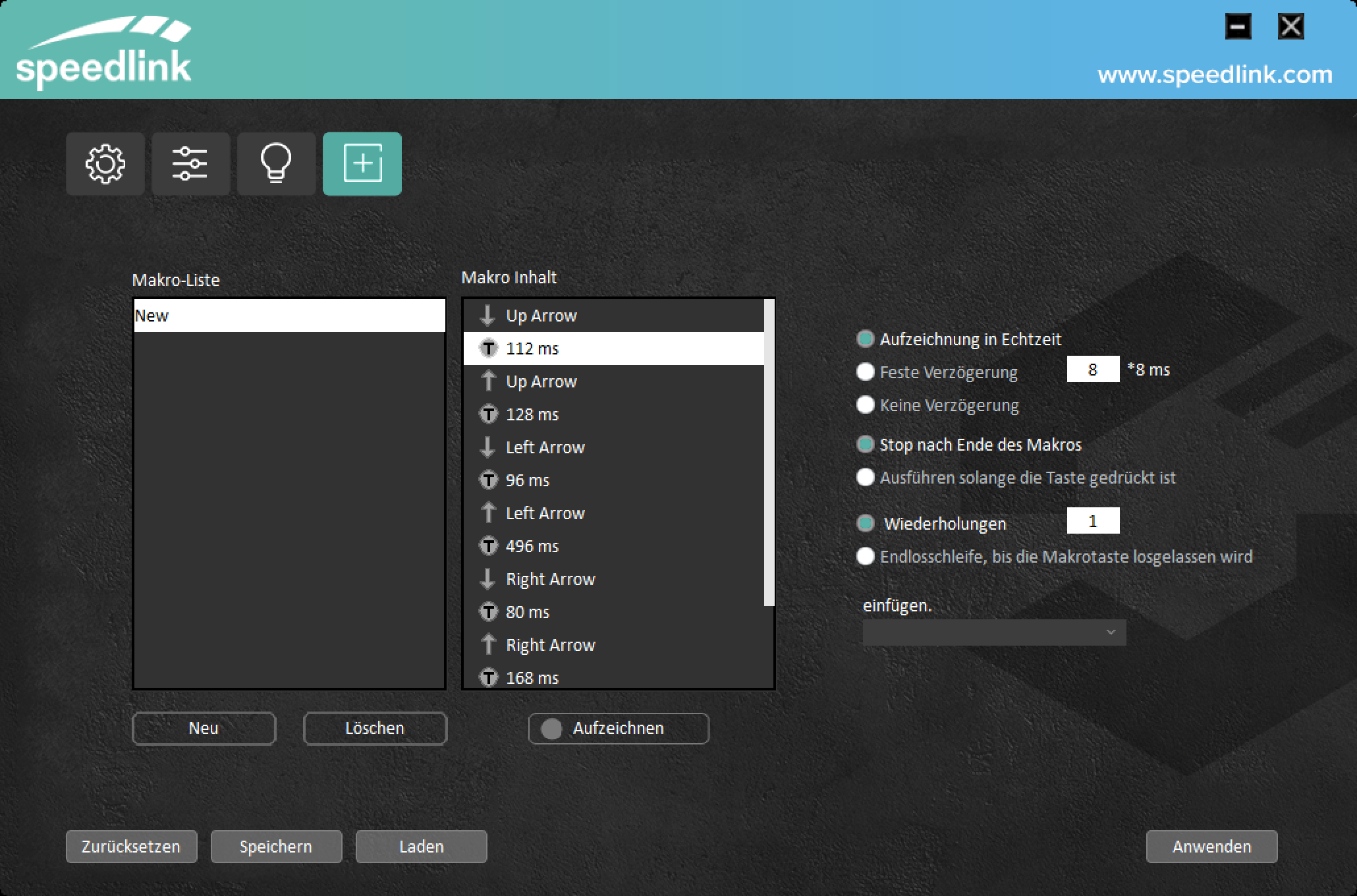Select the macro plus-square tab icon

(362, 163)
